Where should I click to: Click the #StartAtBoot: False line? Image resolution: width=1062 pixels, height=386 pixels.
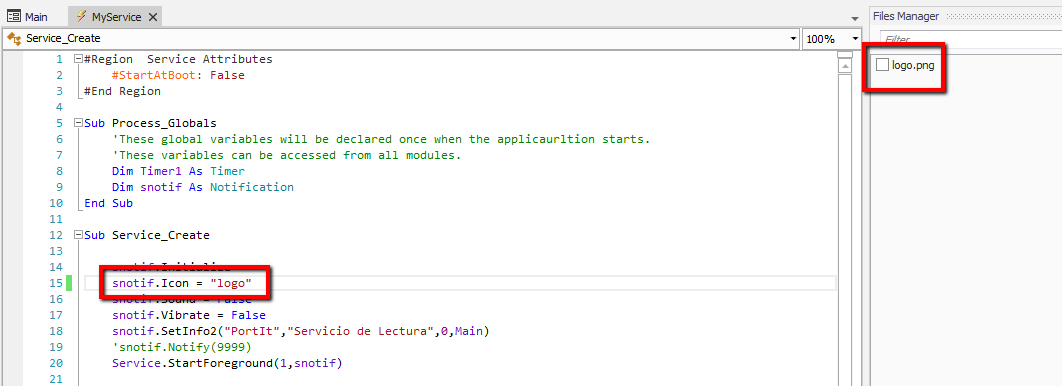pos(178,75)
